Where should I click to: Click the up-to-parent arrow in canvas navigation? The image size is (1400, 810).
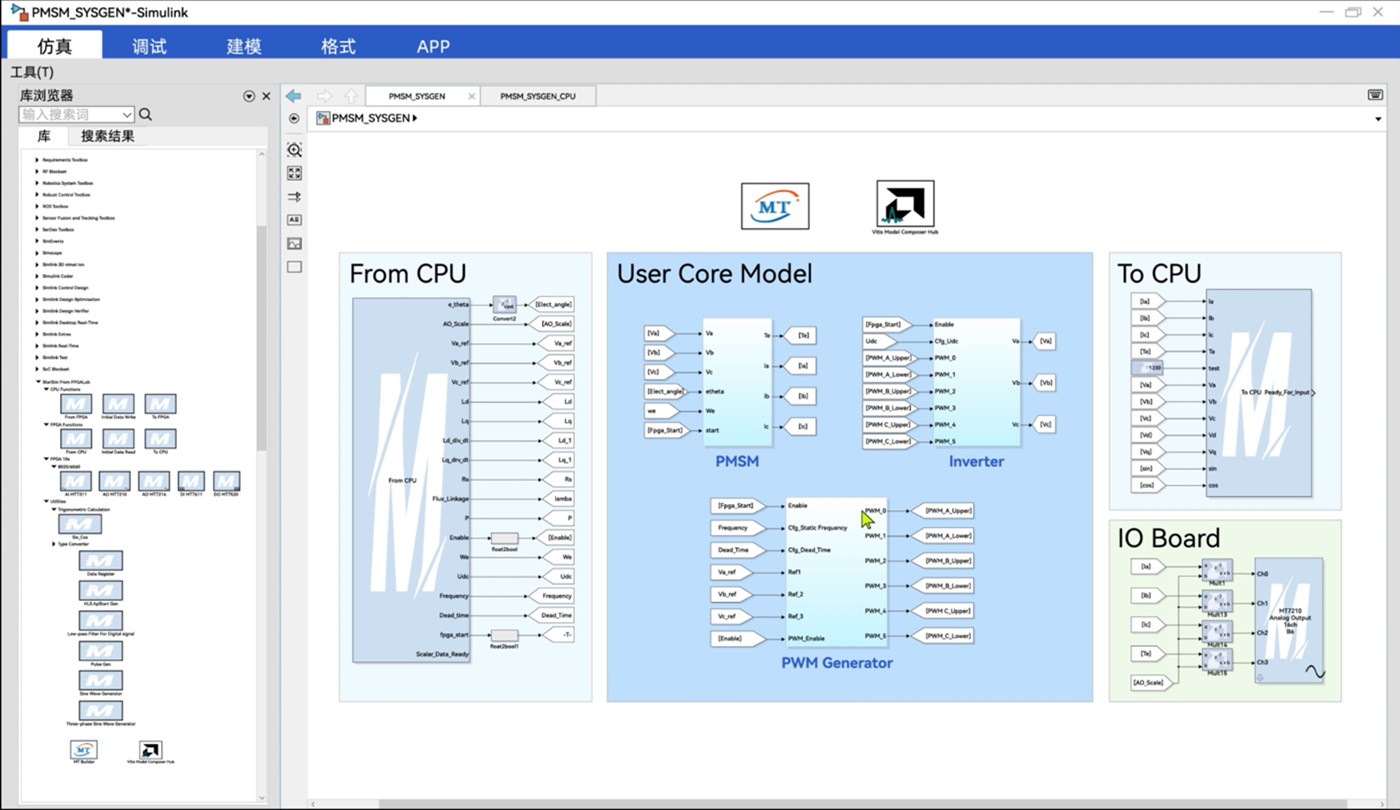[x=351, y=96]
